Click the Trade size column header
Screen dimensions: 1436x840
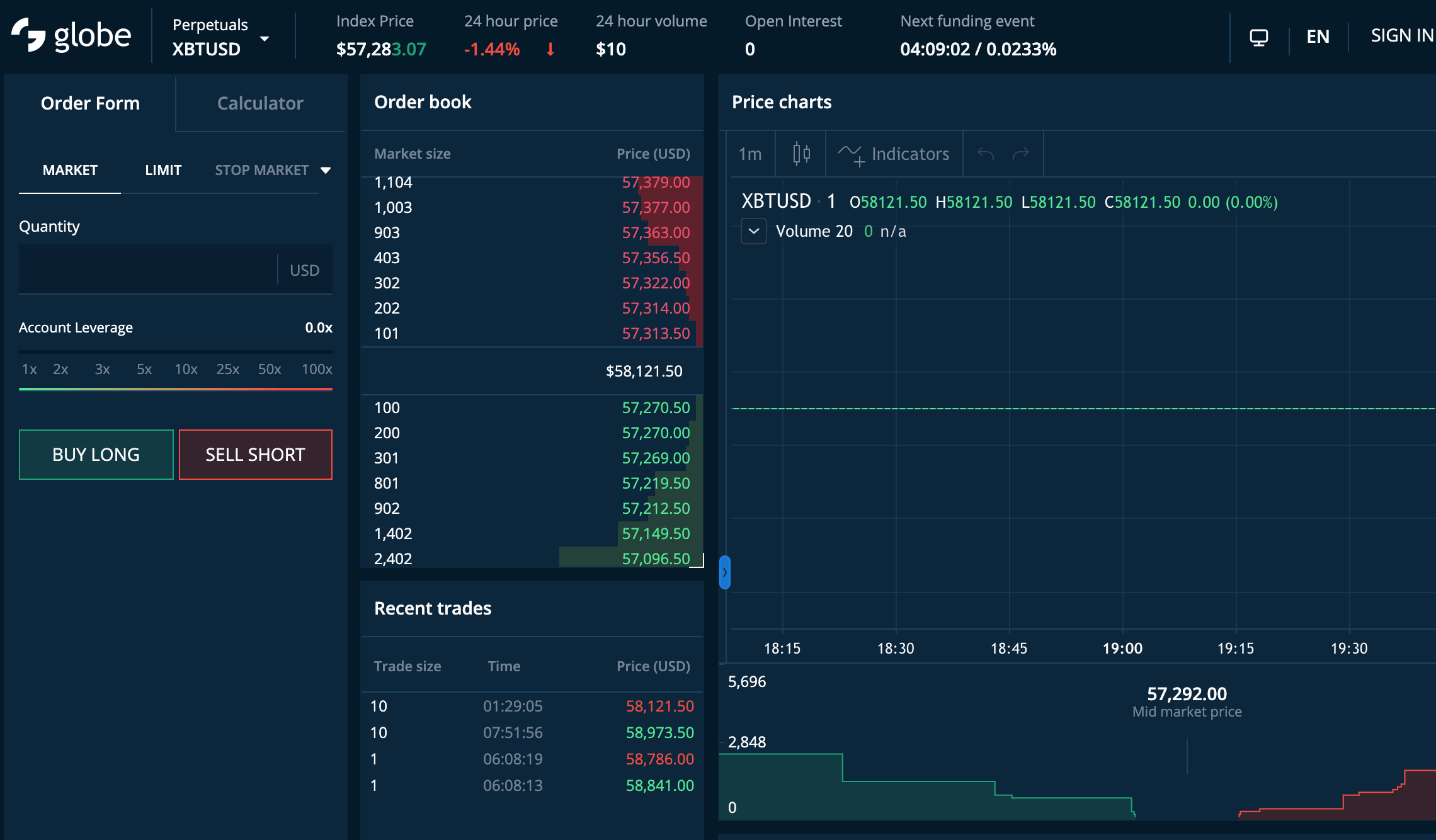[407, 666]
